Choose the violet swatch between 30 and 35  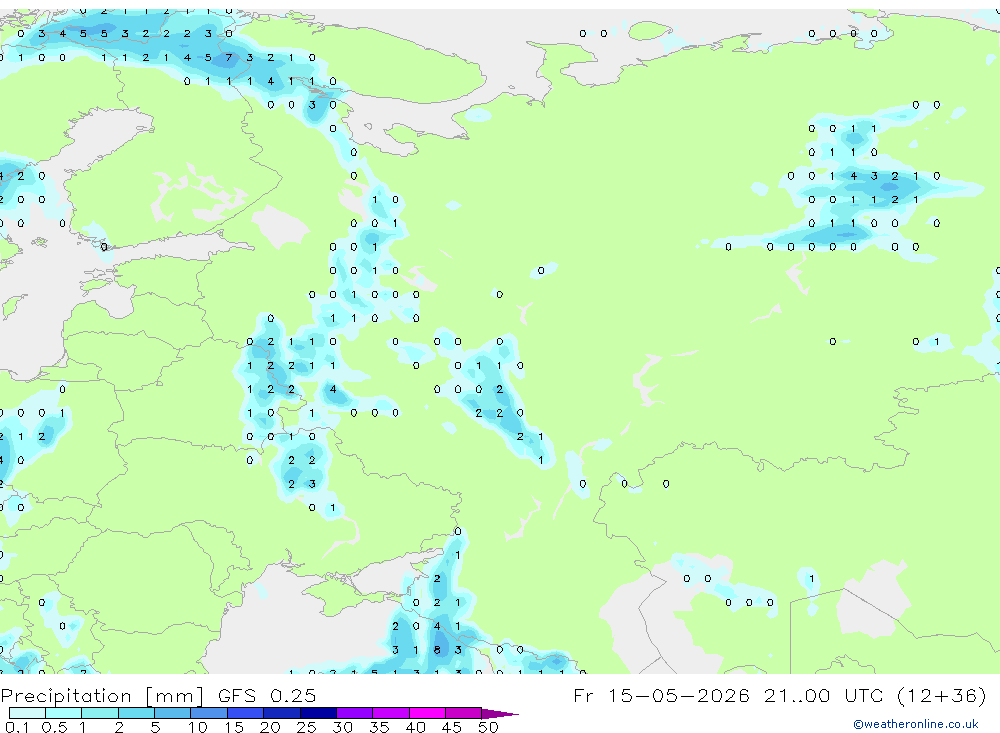coord(355,713)
